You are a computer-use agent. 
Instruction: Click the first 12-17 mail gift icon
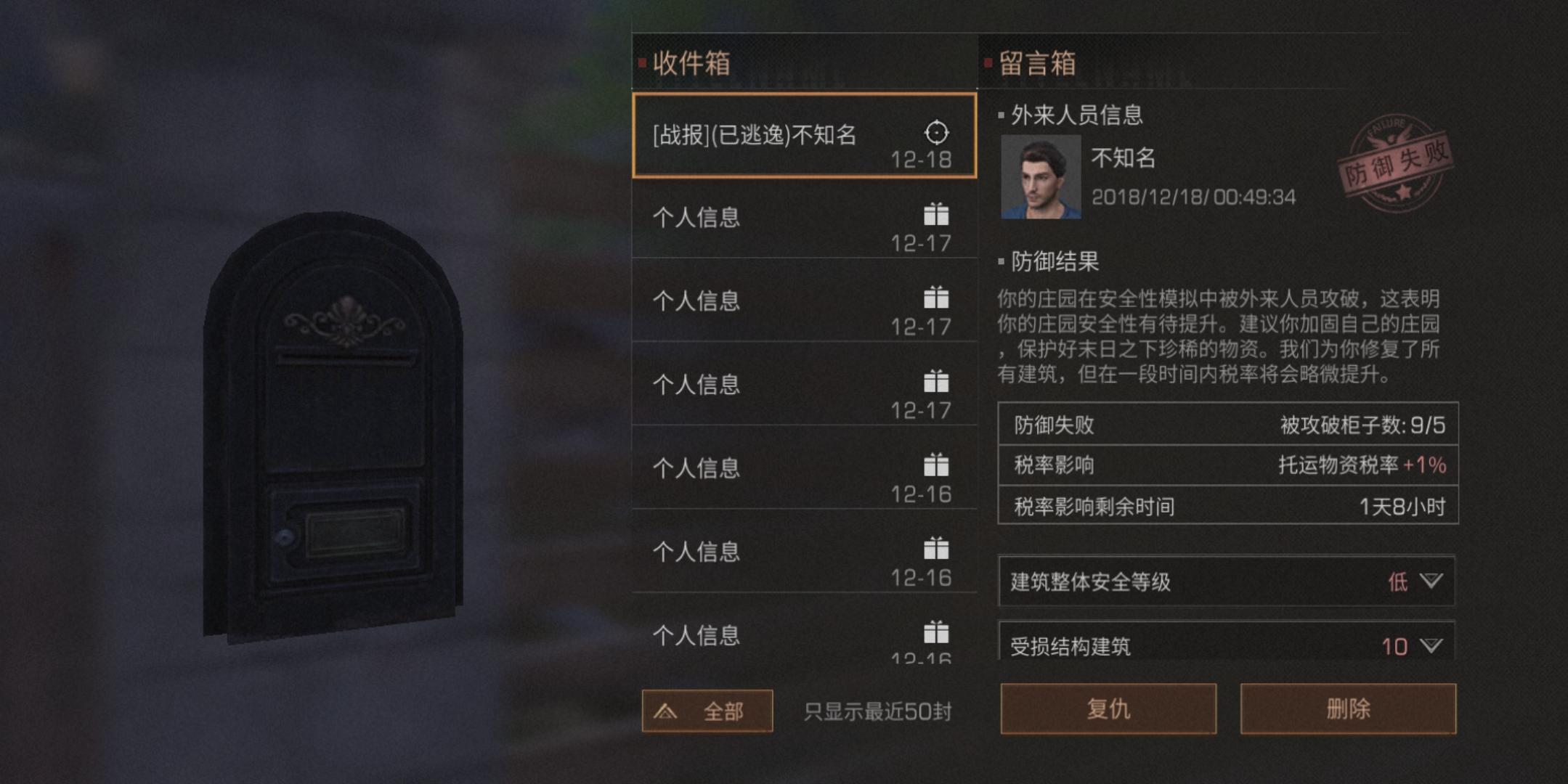point(936,214)
